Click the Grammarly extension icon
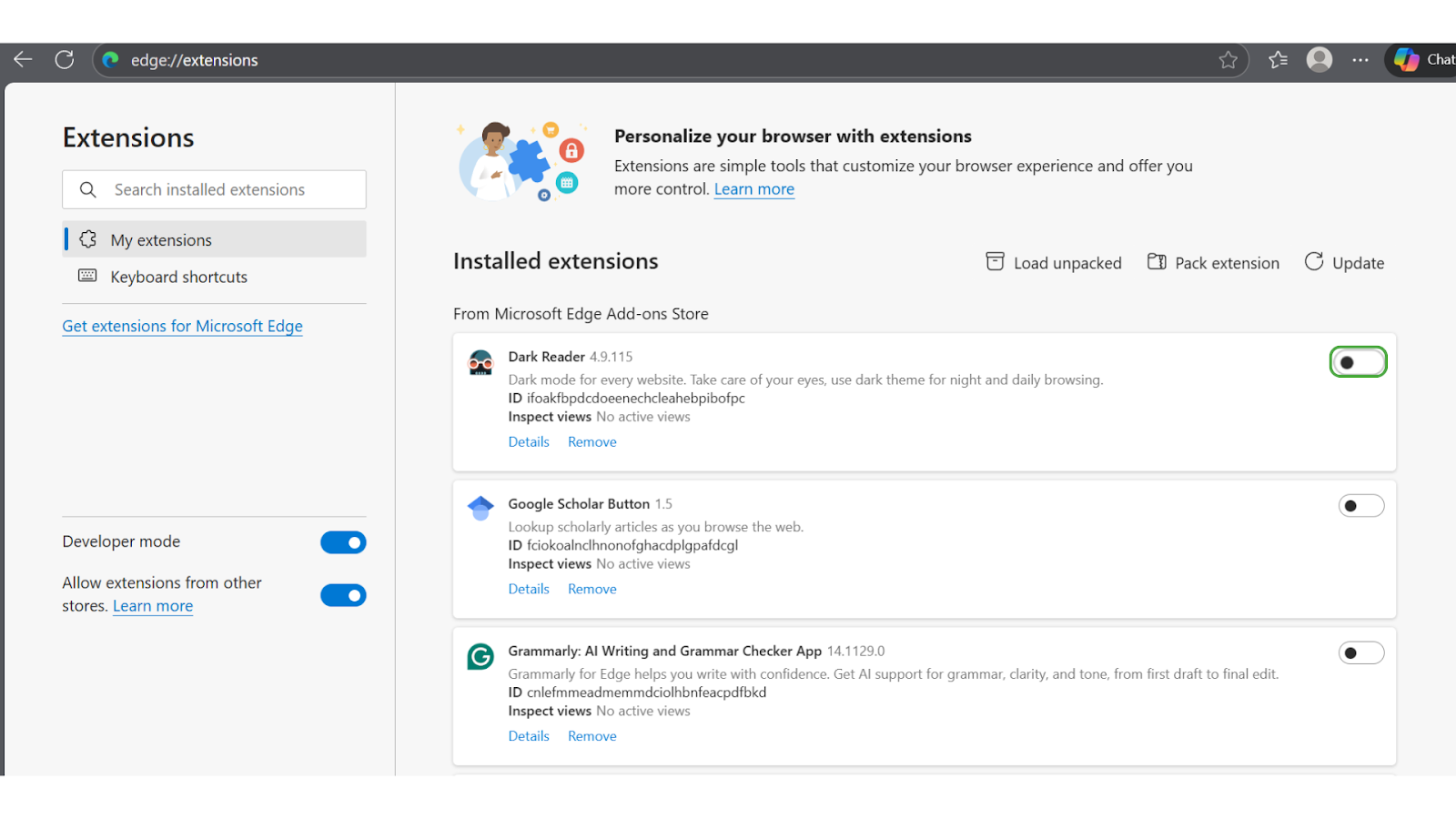This screenshot has height=819, width=1456. click(480, 656)
